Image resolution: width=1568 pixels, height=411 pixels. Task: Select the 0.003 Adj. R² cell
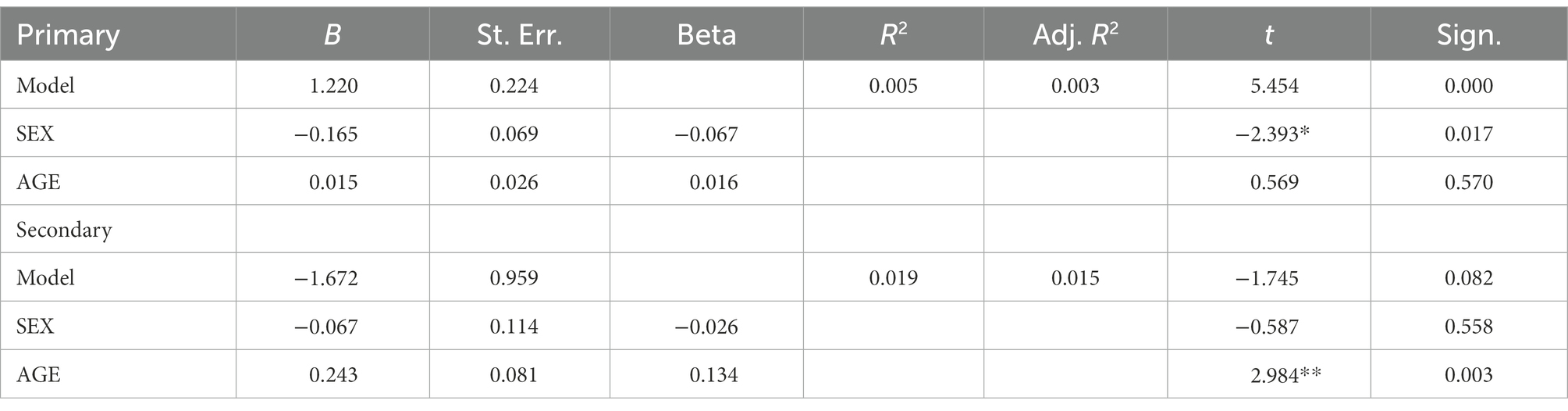pos(1075,85)
